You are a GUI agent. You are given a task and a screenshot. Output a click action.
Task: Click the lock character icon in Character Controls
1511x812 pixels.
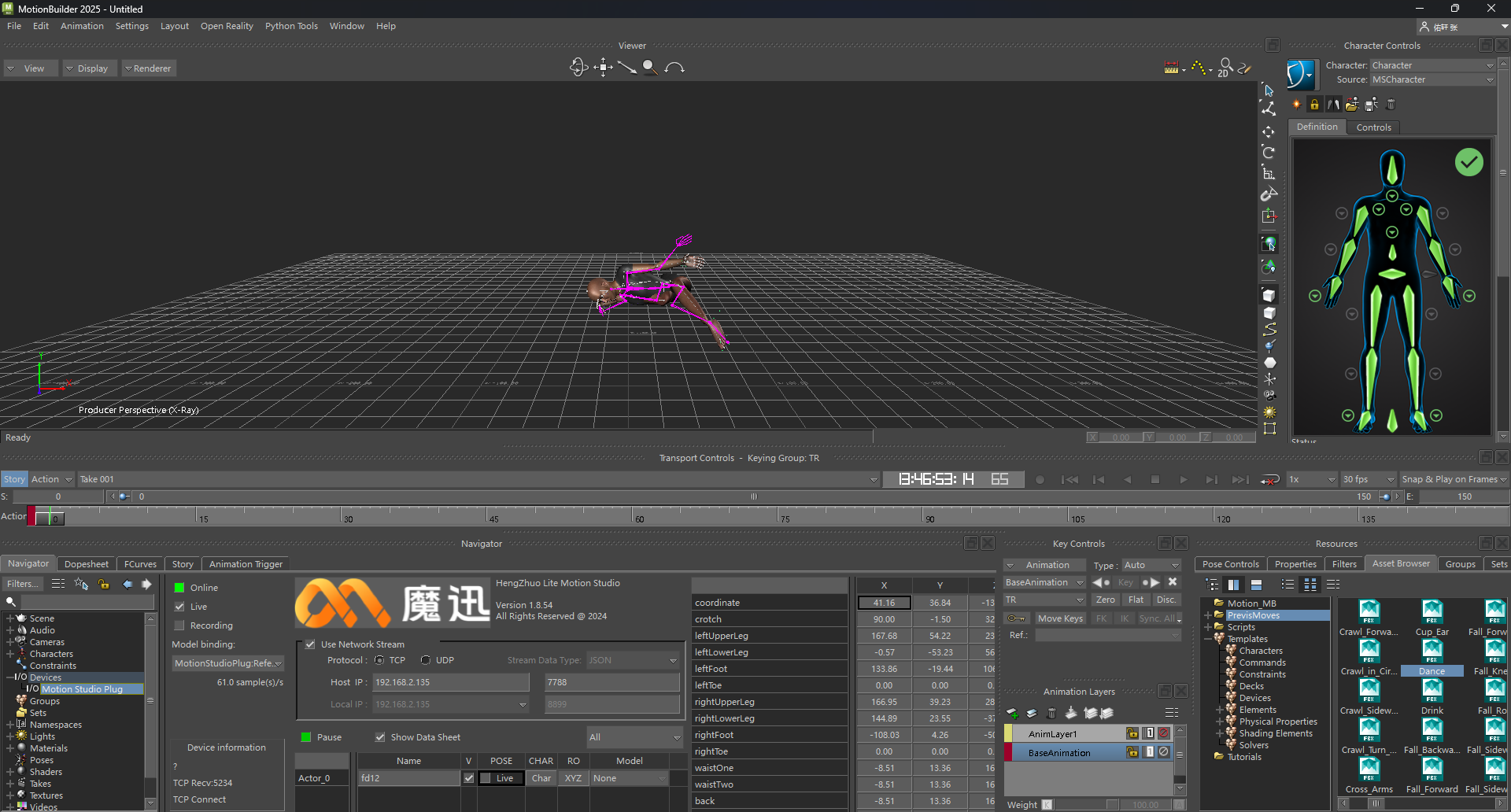(1314, 105)
